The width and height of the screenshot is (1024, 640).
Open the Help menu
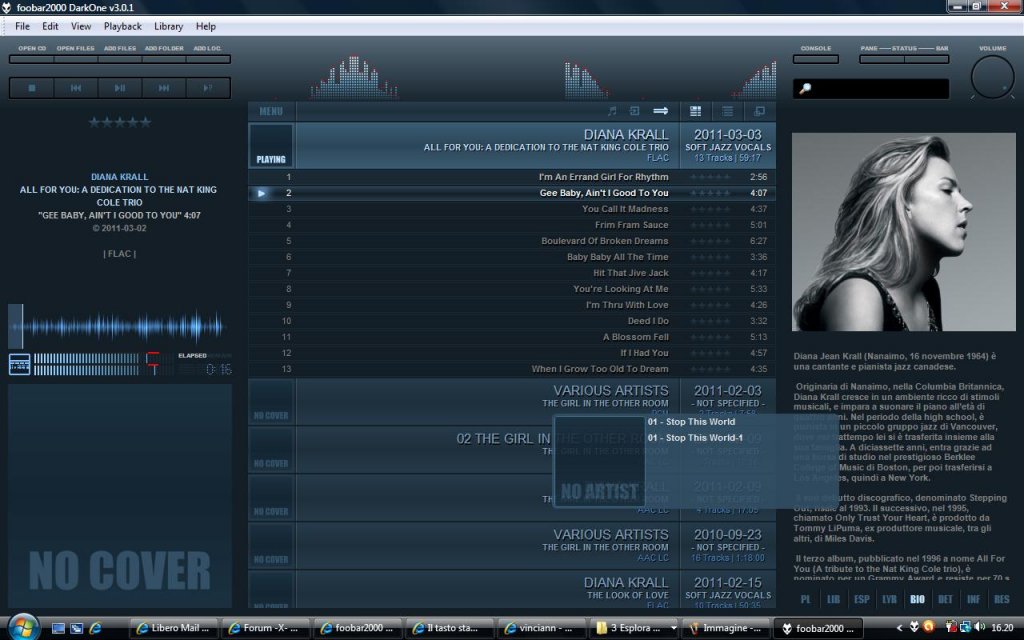click(x=206, y=26)
